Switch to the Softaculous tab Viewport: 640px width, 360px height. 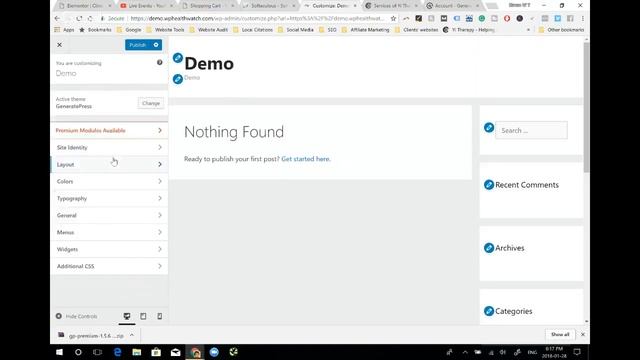(269, 6)
